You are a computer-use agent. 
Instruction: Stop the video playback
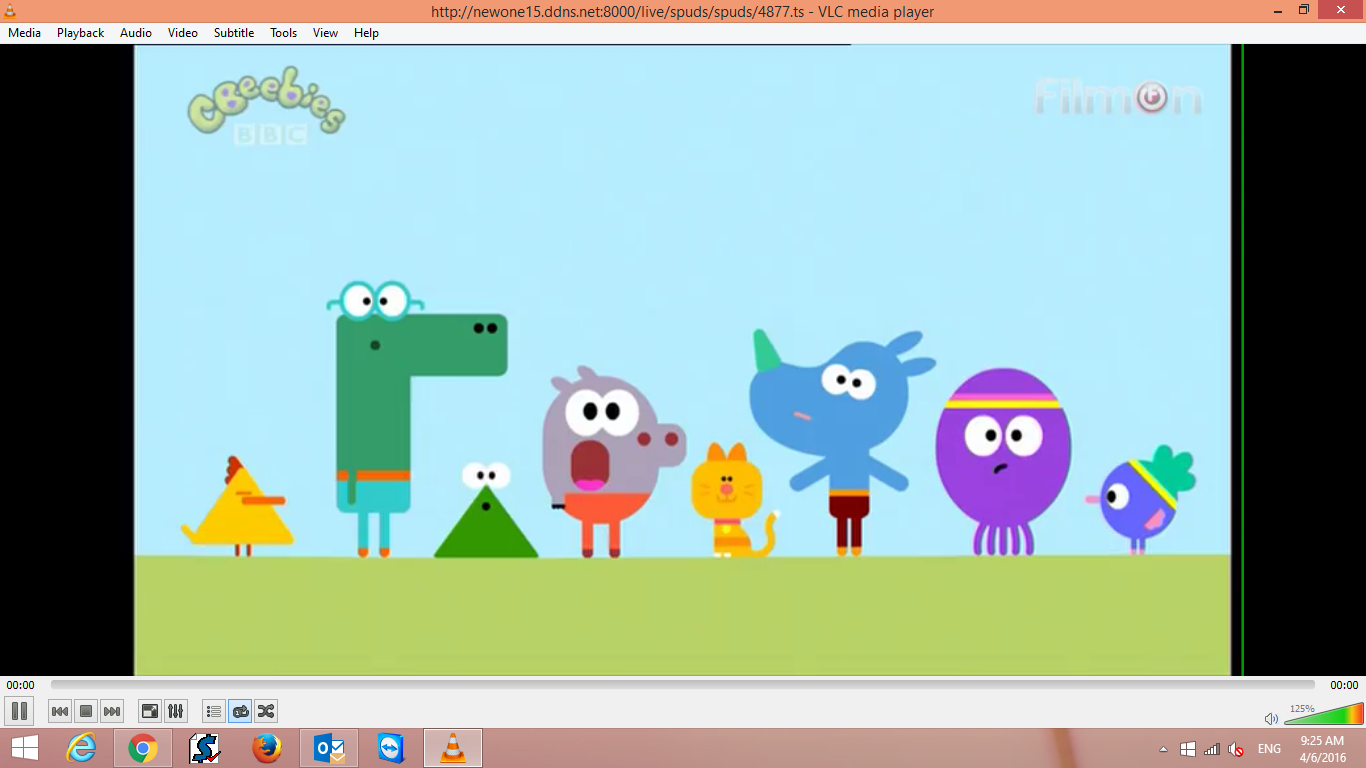[86, 711]
